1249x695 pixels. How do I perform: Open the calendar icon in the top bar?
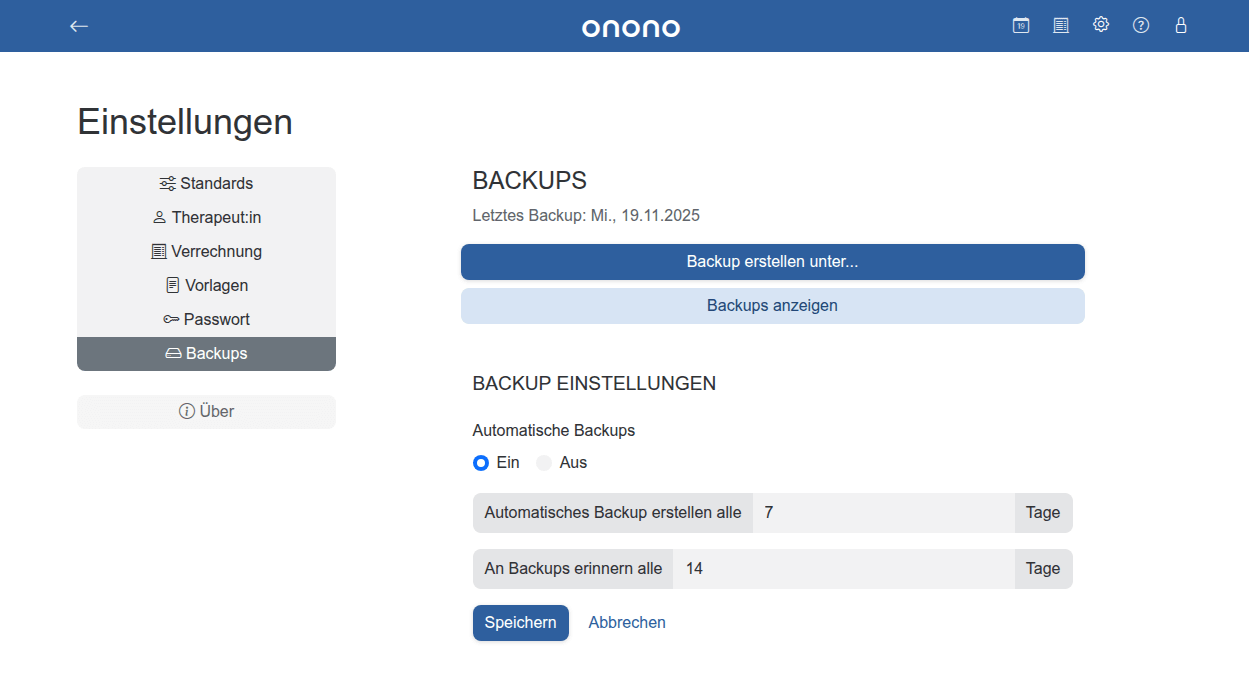click(x=1021, y=25)
